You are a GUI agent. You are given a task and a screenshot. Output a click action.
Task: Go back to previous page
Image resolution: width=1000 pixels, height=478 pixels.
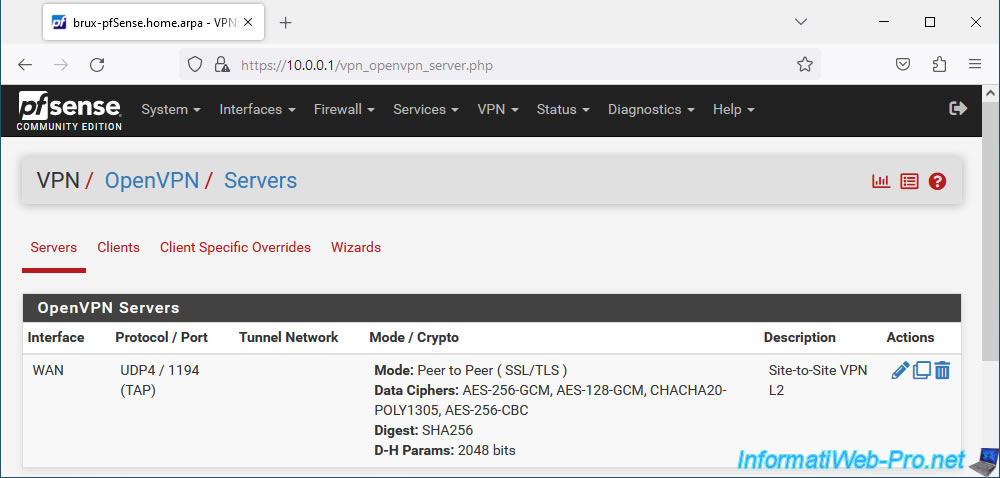25,64
